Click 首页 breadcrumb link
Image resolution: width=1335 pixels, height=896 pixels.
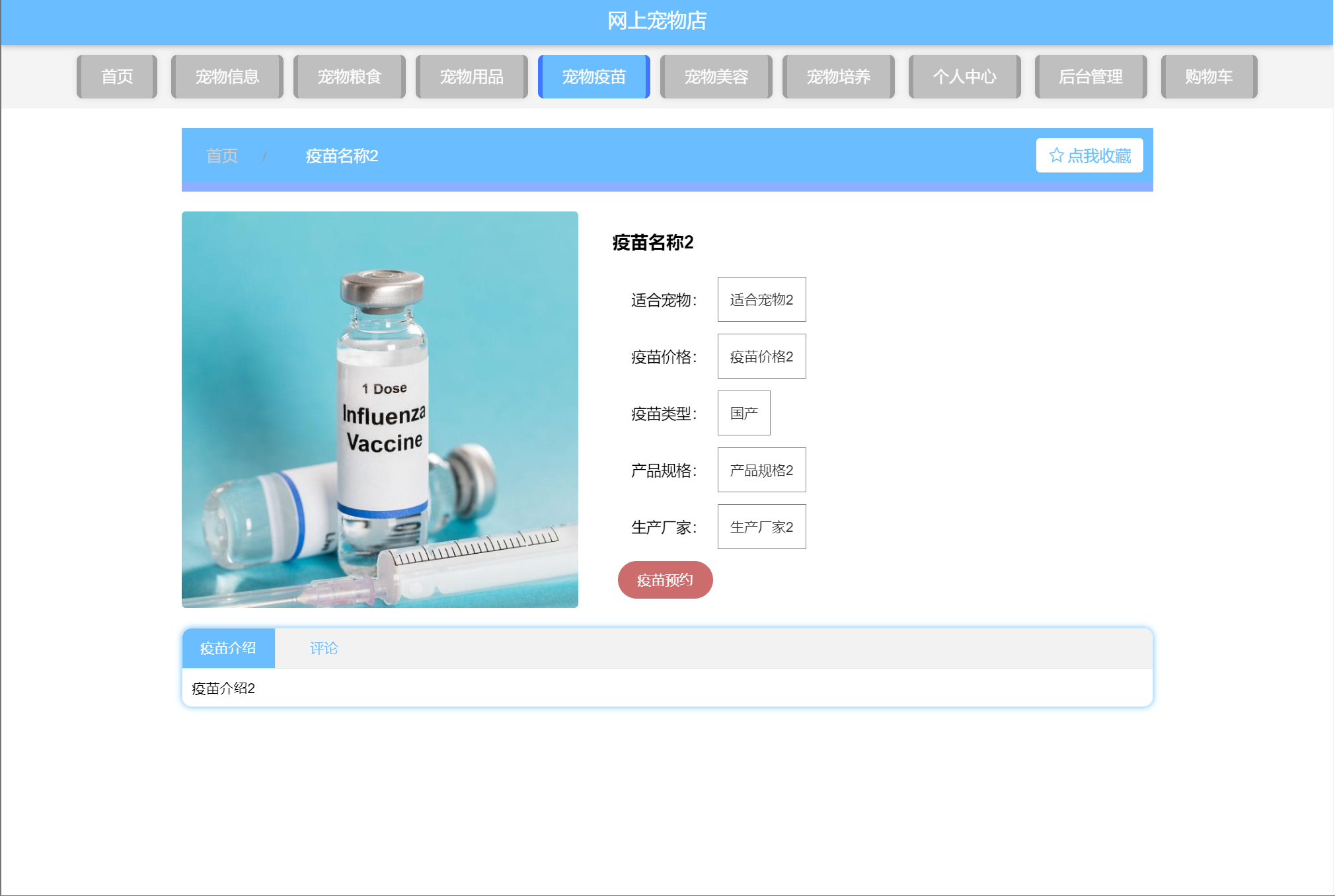coord(222,156)
